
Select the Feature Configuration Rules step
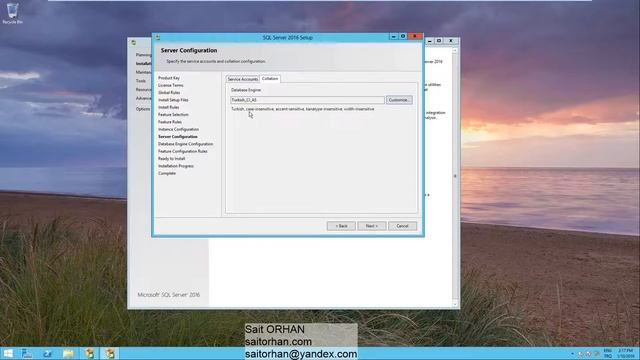coord(182,151)
